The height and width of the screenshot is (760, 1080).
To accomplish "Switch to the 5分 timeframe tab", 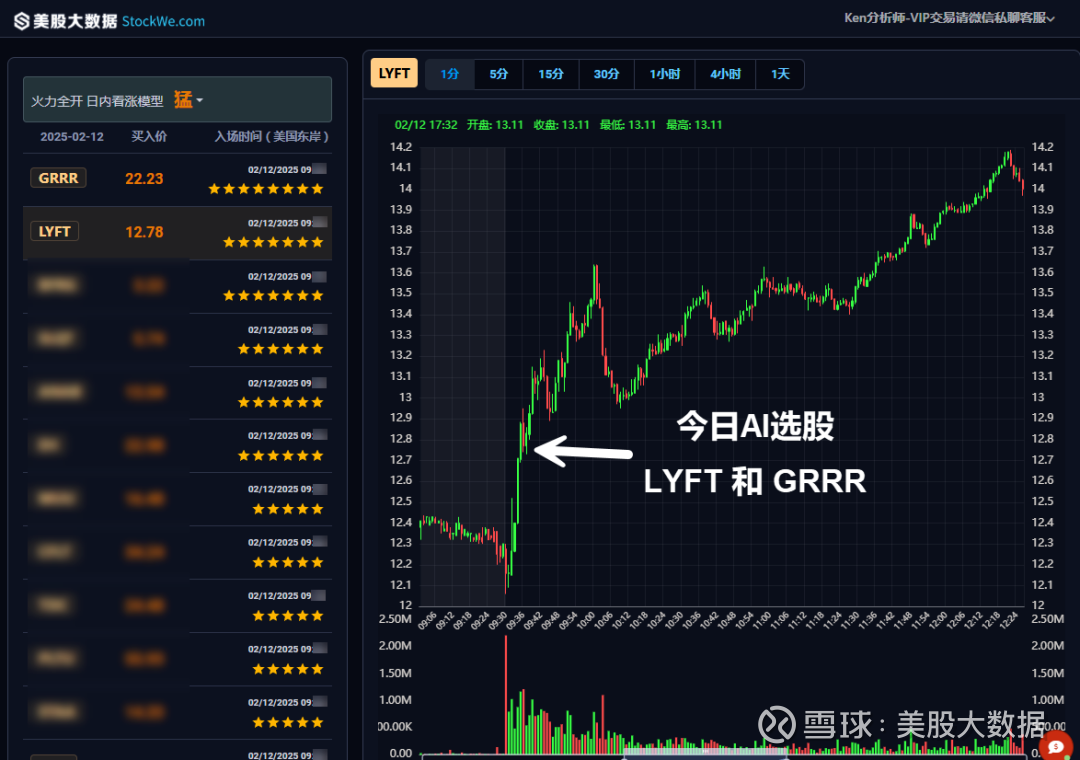I will (499, 74).
